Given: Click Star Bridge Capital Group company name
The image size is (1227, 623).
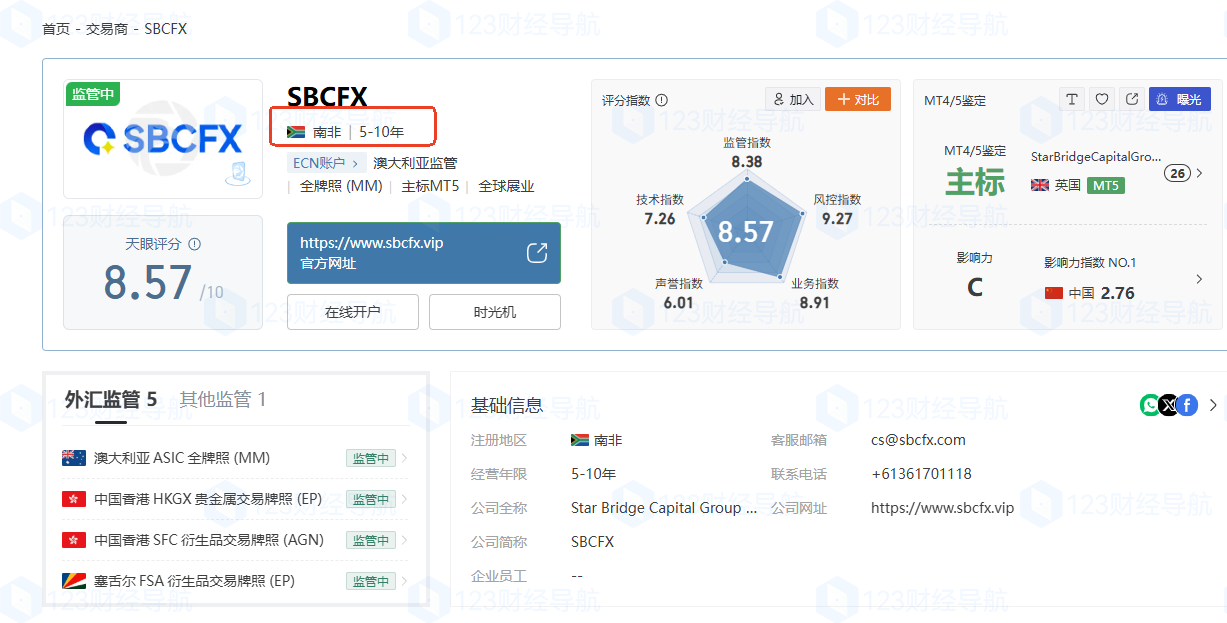Looking at the screenshot, I should point(663,508).
